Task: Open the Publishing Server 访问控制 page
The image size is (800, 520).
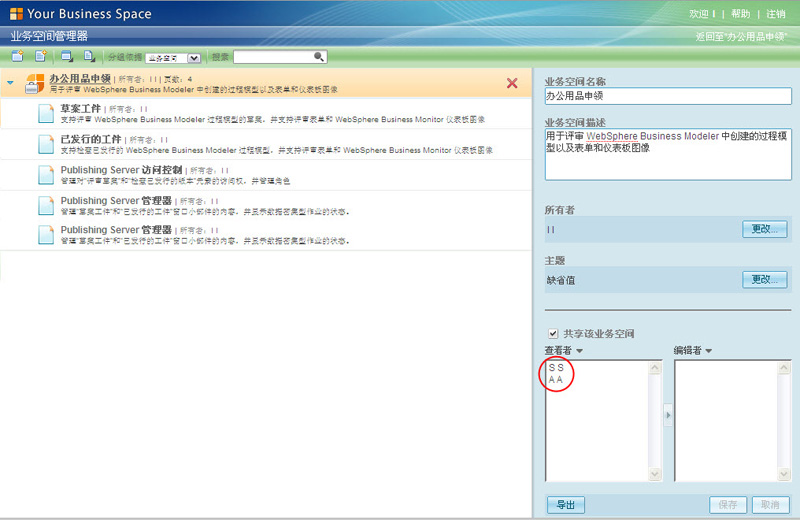Action: click(121, 170)
